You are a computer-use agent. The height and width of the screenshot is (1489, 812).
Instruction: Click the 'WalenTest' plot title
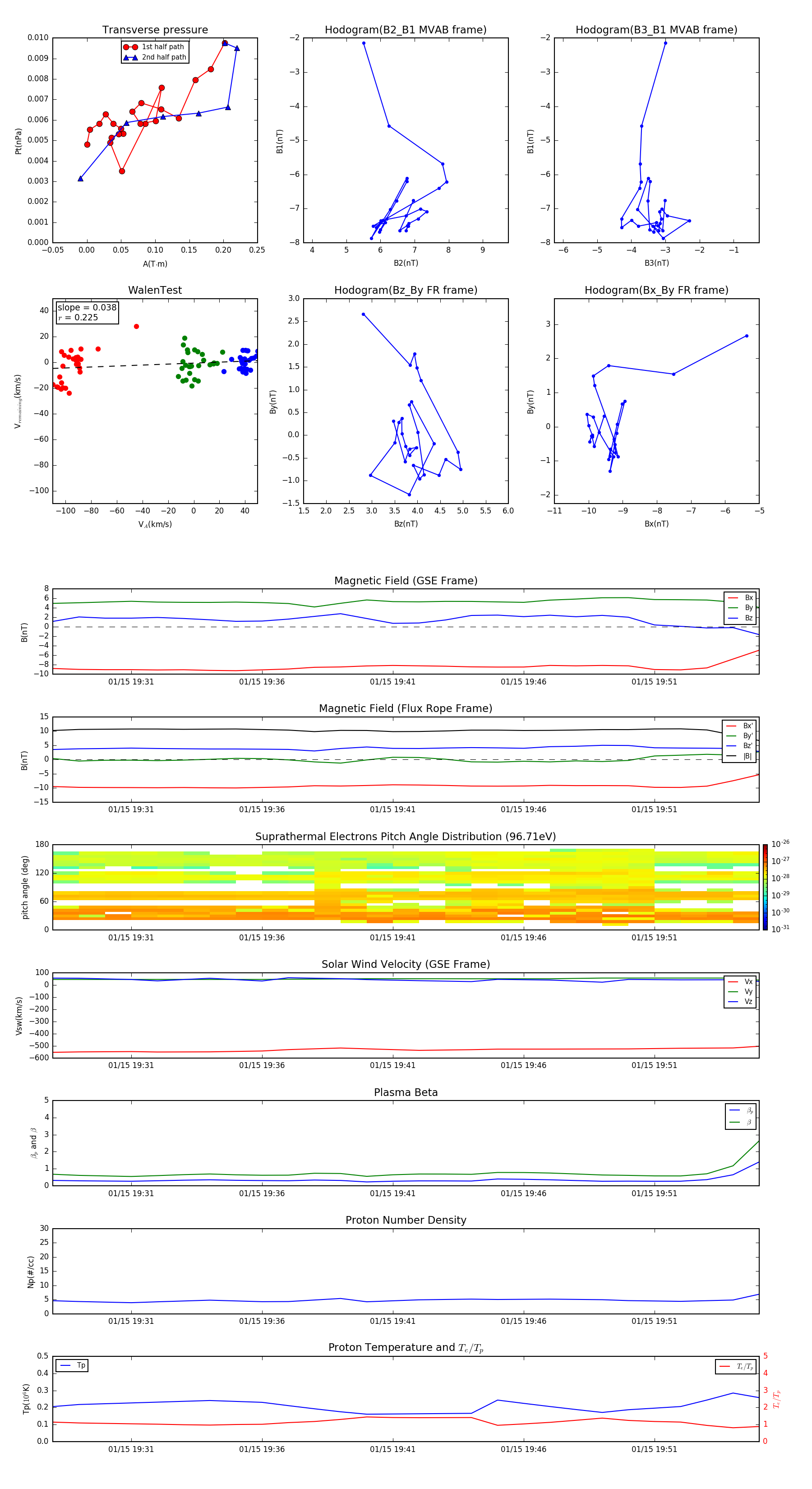[155, 290]
